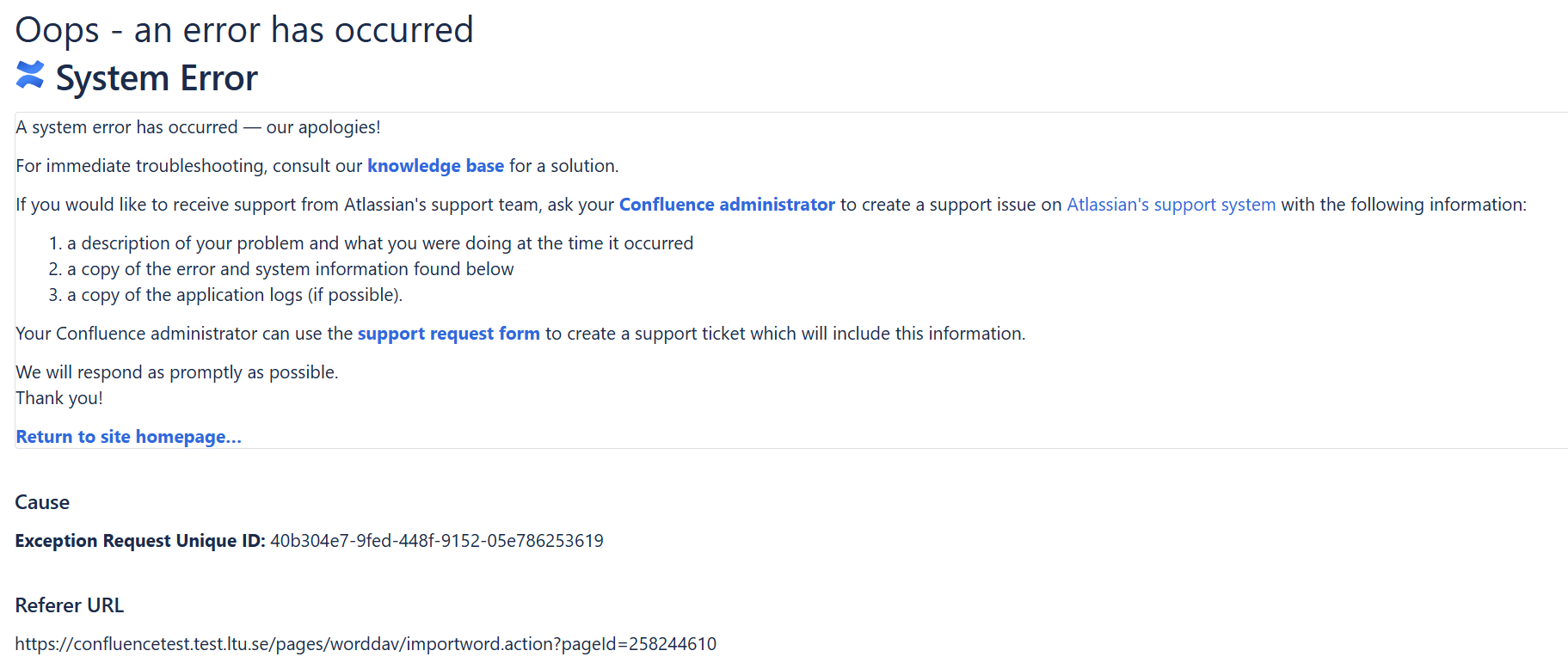Click 'We will respond as promptly' text
Image resolution: width=1568 pixels, height=663 pixels.
click(177, 372)
